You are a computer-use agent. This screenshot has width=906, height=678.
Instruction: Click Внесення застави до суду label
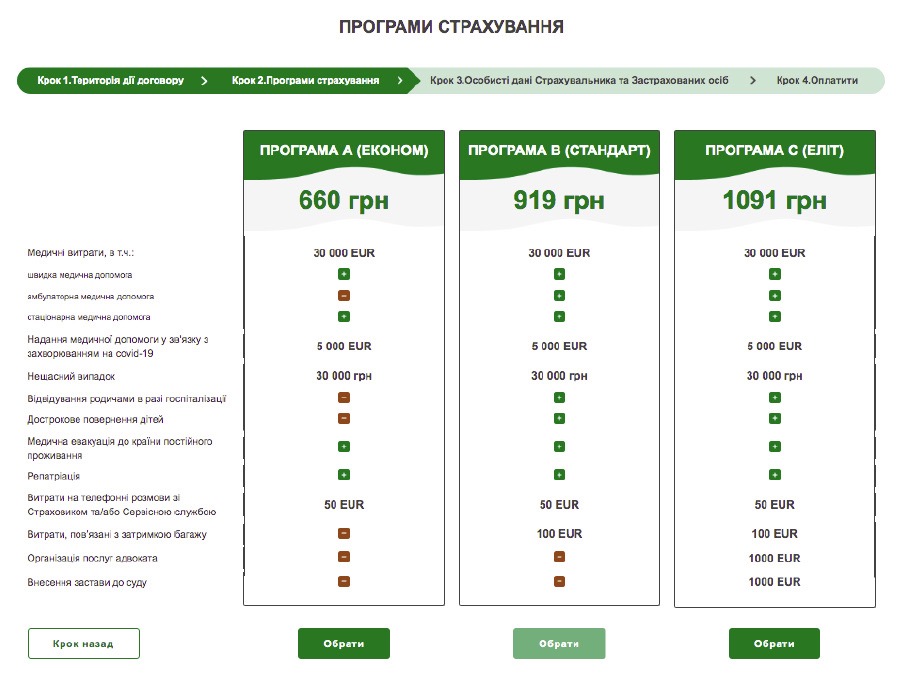point(87,583)
